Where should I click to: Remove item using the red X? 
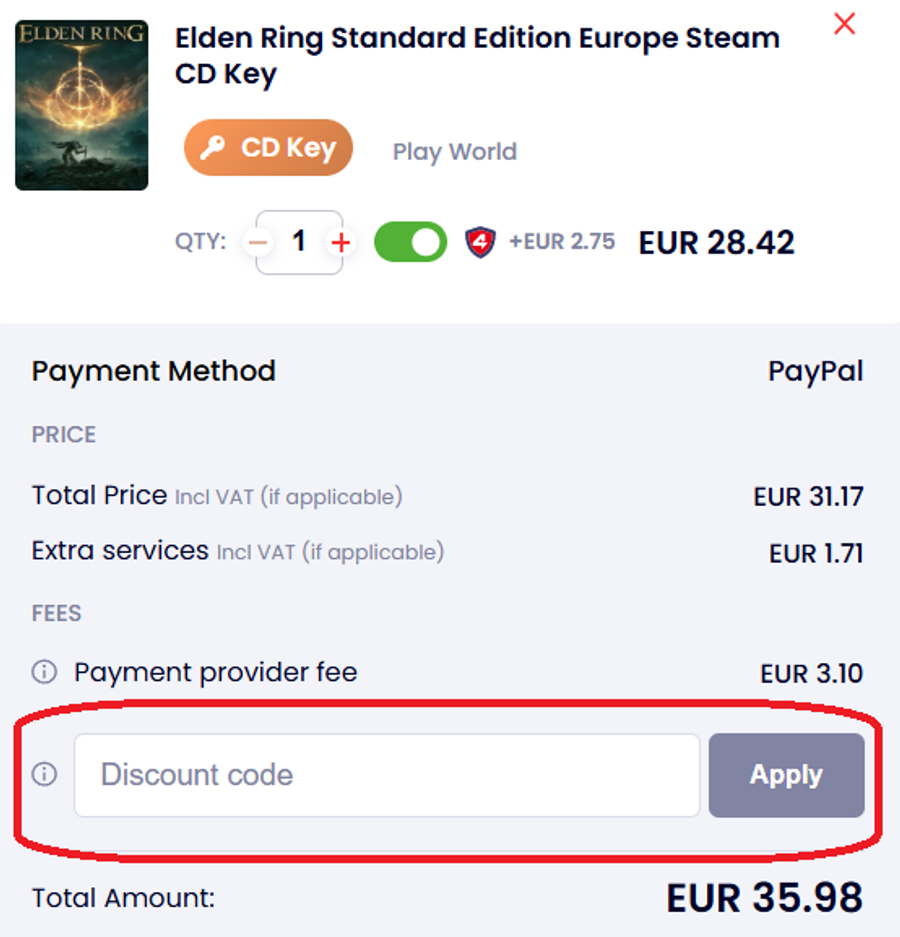(845, 24)
